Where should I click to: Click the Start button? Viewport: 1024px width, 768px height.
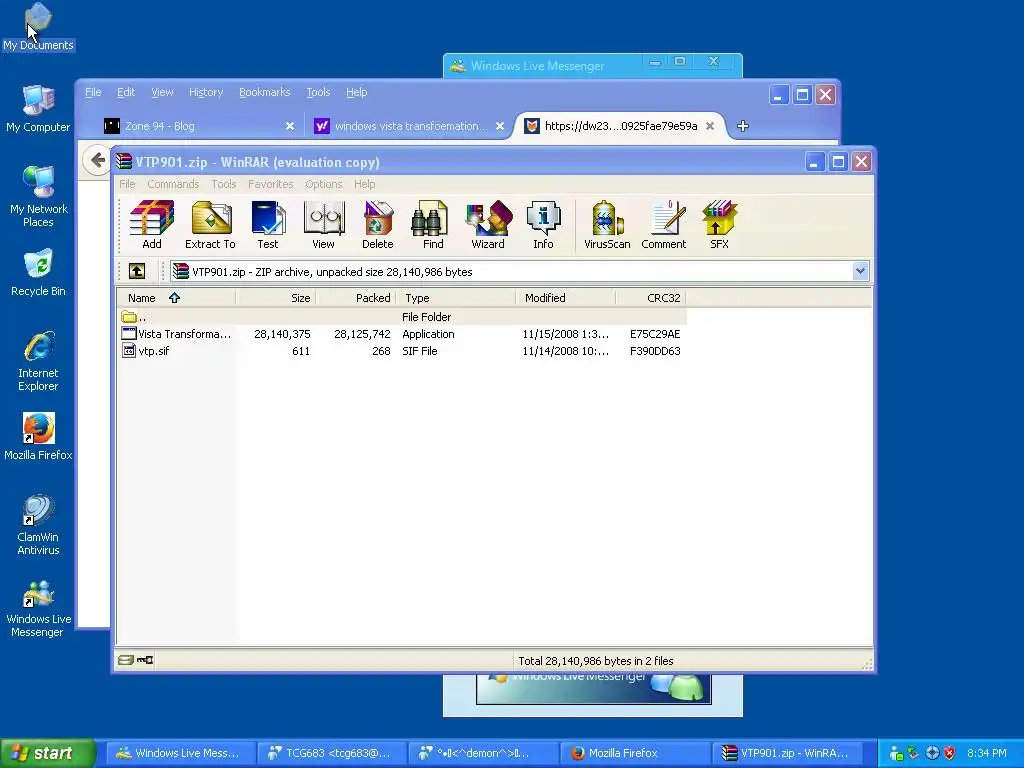(47, 753)
